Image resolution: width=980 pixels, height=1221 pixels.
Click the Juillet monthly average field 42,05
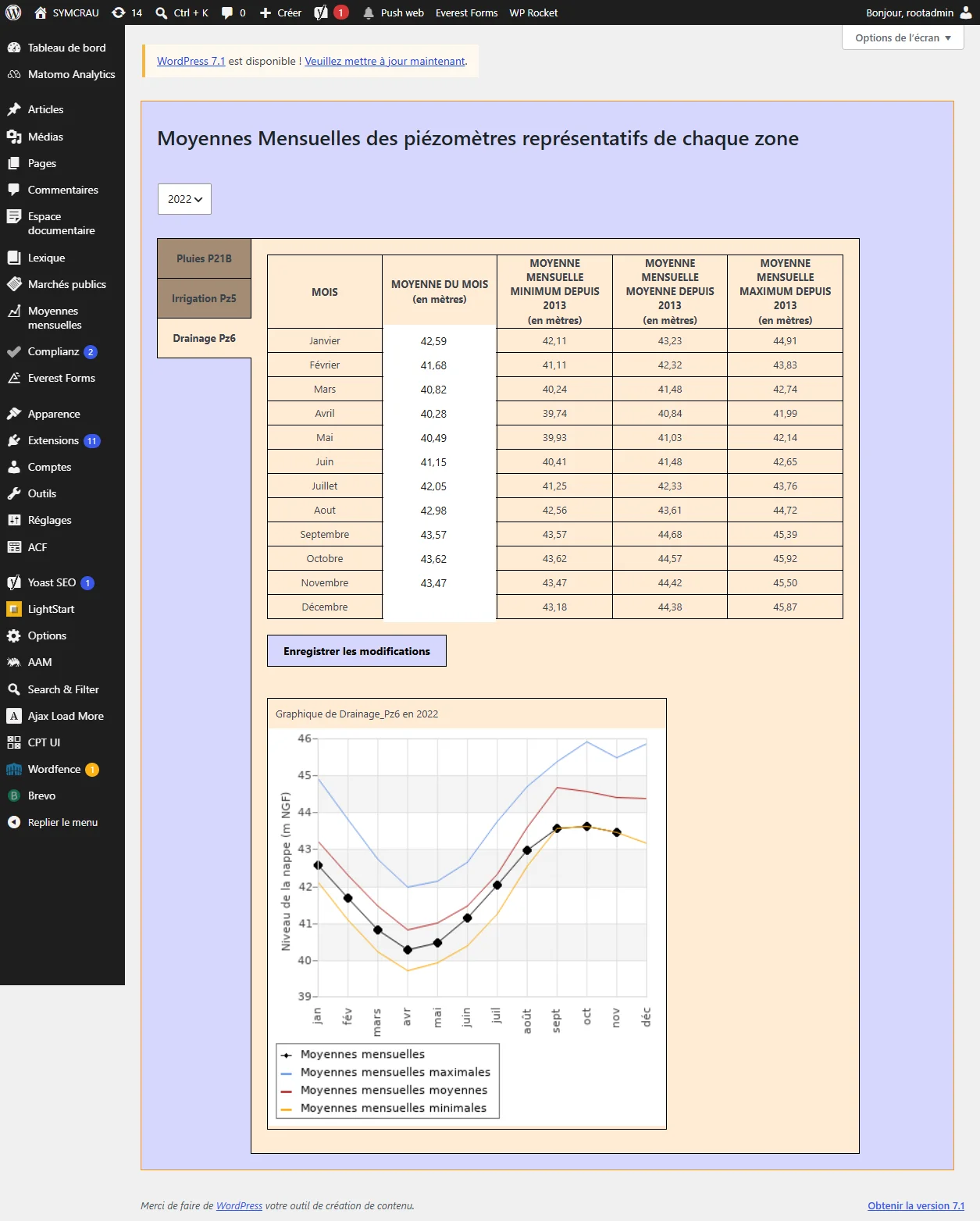click(440, 486)
